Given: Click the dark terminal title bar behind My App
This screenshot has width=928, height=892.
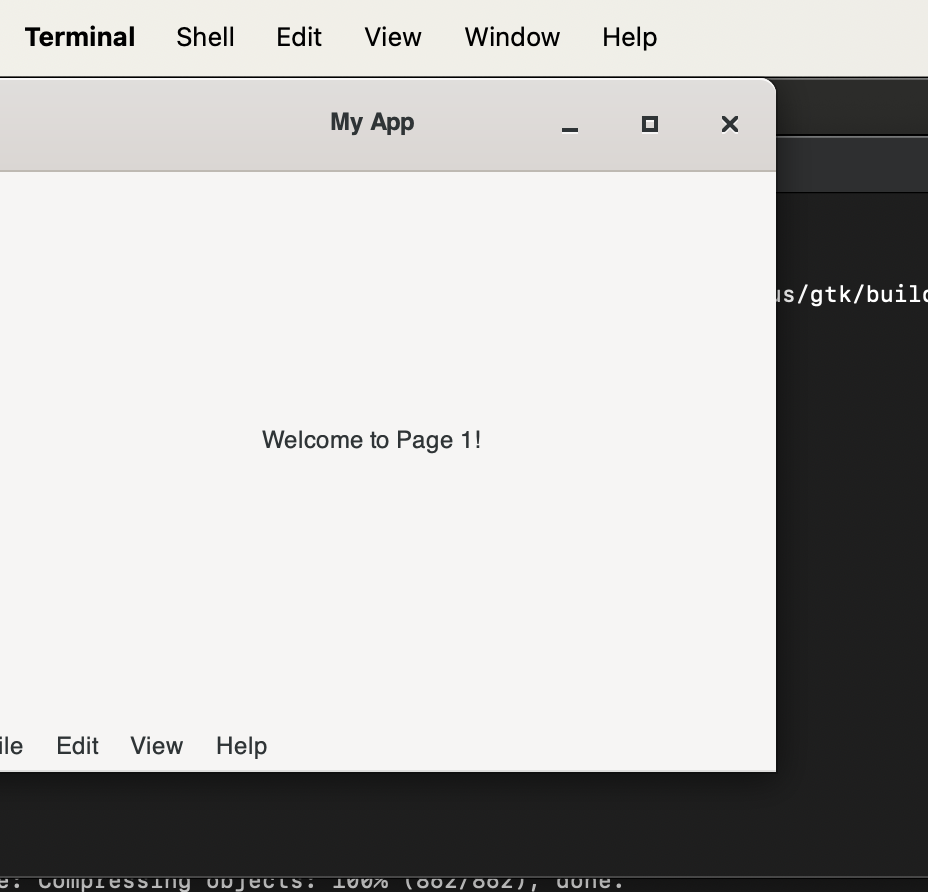Looking at the screenshot, I should 850,108.
